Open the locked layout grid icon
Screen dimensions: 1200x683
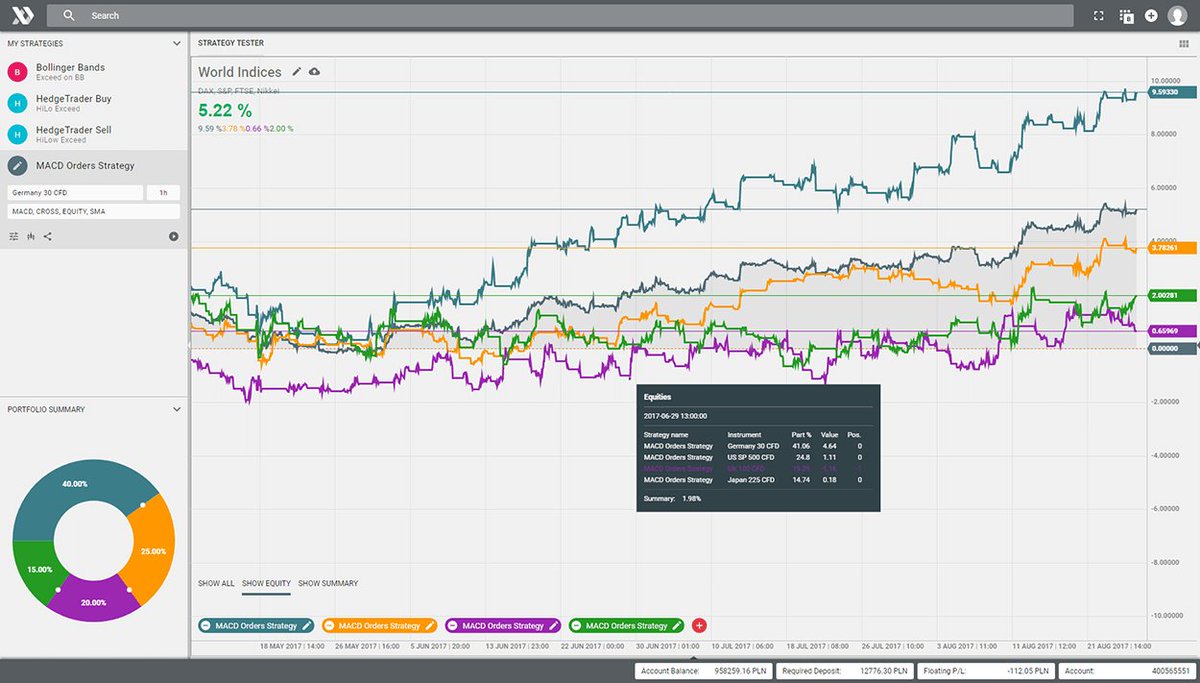tap(1126, 16)
